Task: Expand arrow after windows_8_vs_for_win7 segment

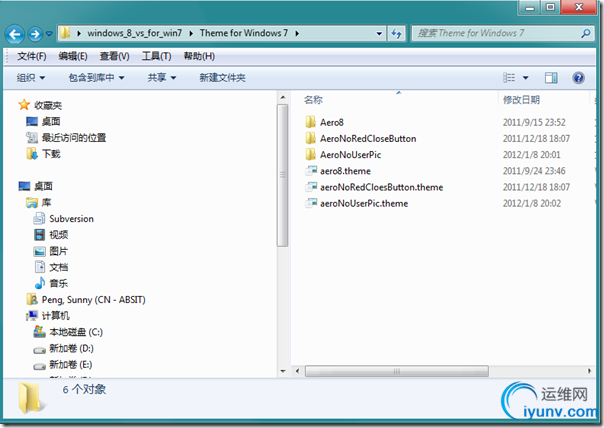Action: [191, 34]
